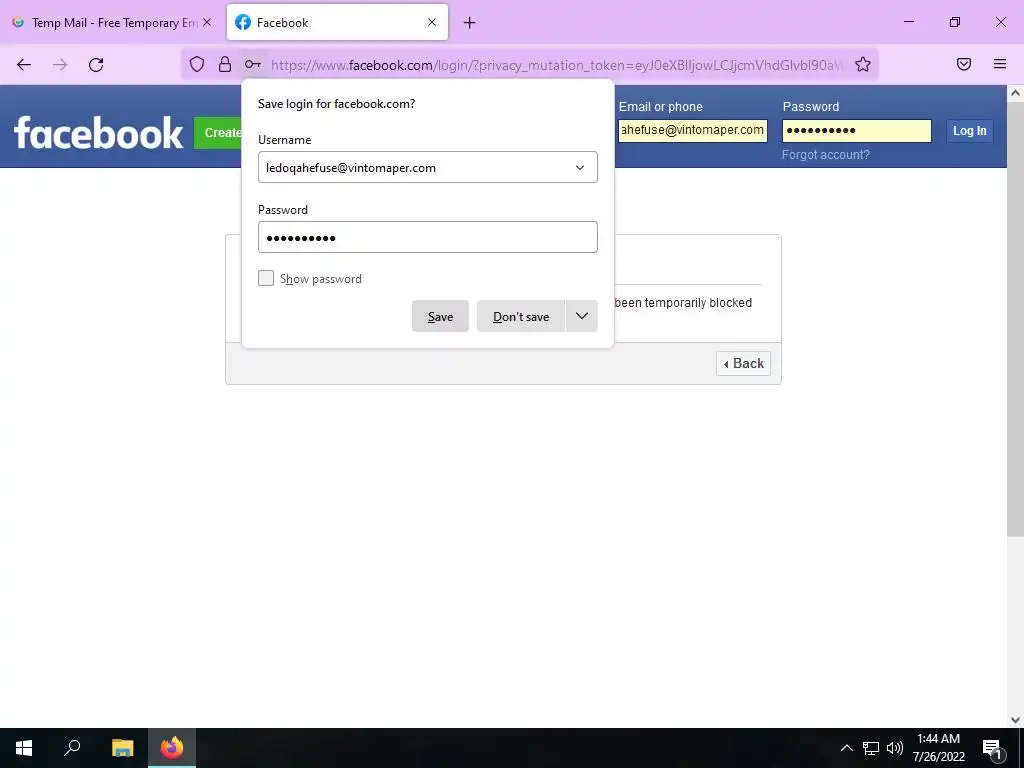This screenshot has width=1024, height=768.
Task: Open network status tray icon
Action: click(871, 748)
